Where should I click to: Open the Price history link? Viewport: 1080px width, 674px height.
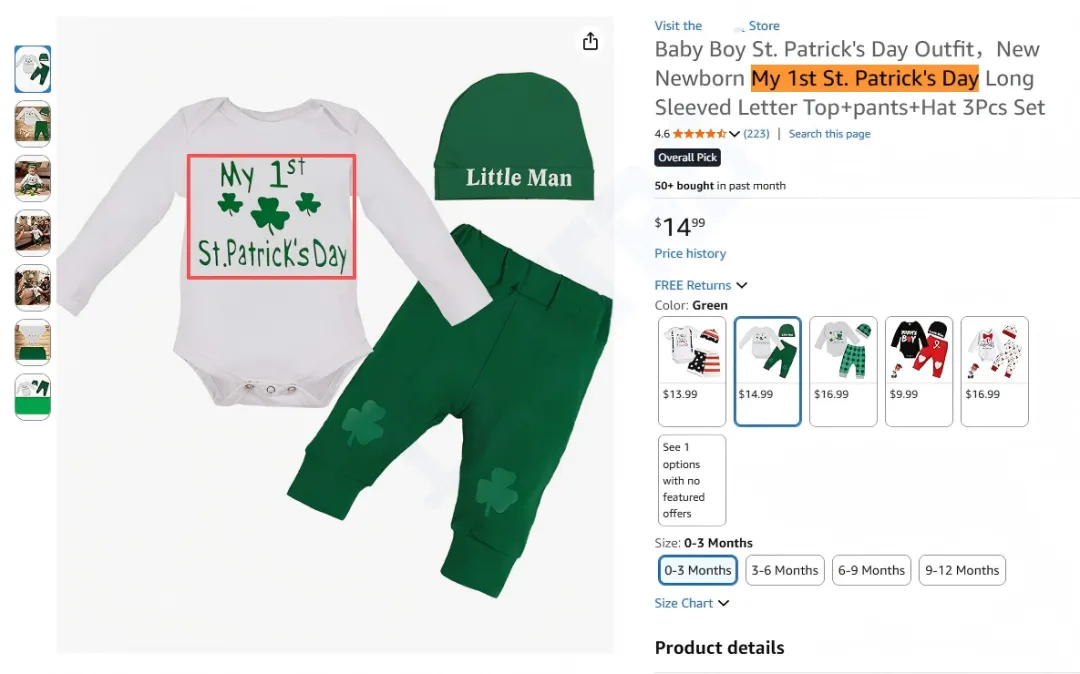(690, 254)
